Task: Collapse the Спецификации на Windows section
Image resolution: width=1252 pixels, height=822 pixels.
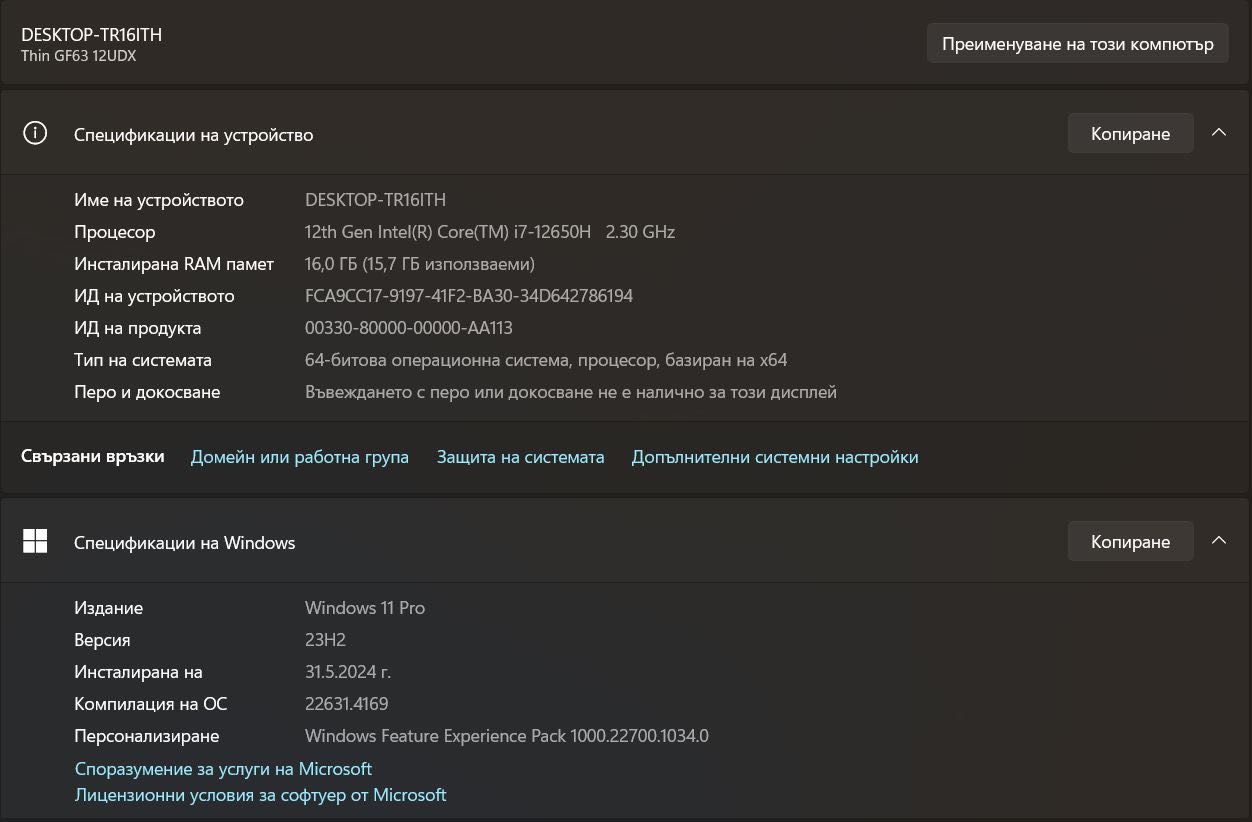Action: tap(1219, 541)
